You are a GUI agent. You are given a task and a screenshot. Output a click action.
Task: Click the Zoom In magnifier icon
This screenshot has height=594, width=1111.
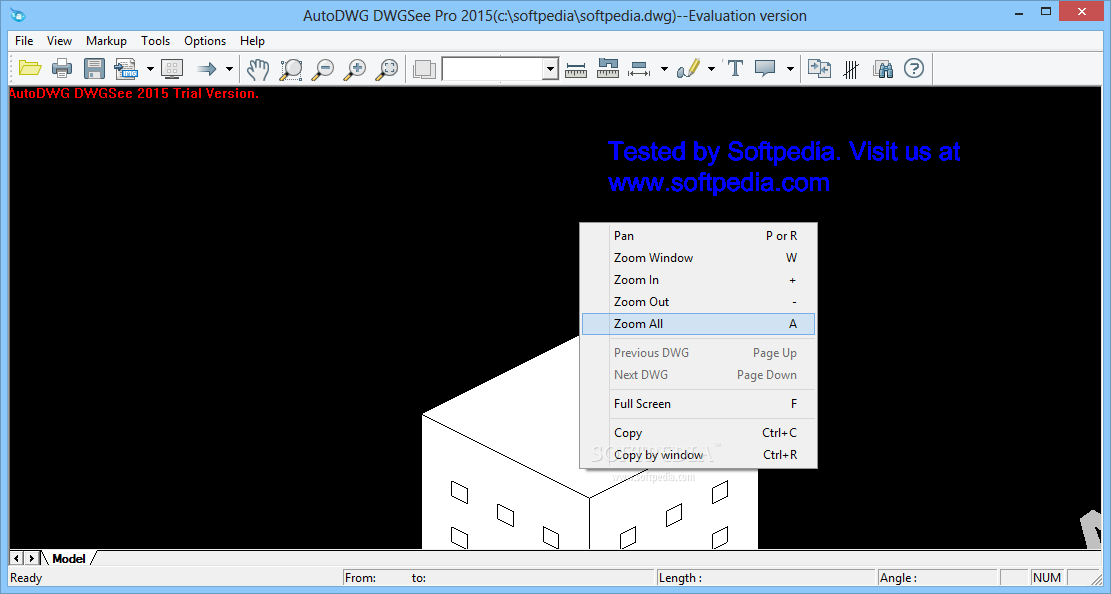coord(355,69)
